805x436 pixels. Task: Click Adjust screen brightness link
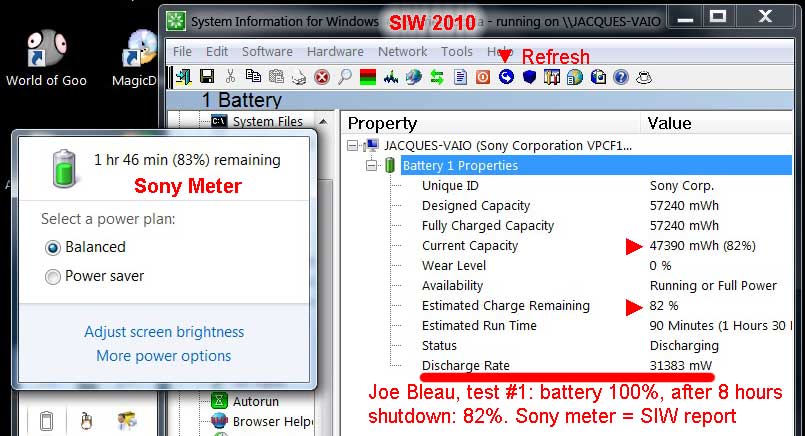pos(164,332)
